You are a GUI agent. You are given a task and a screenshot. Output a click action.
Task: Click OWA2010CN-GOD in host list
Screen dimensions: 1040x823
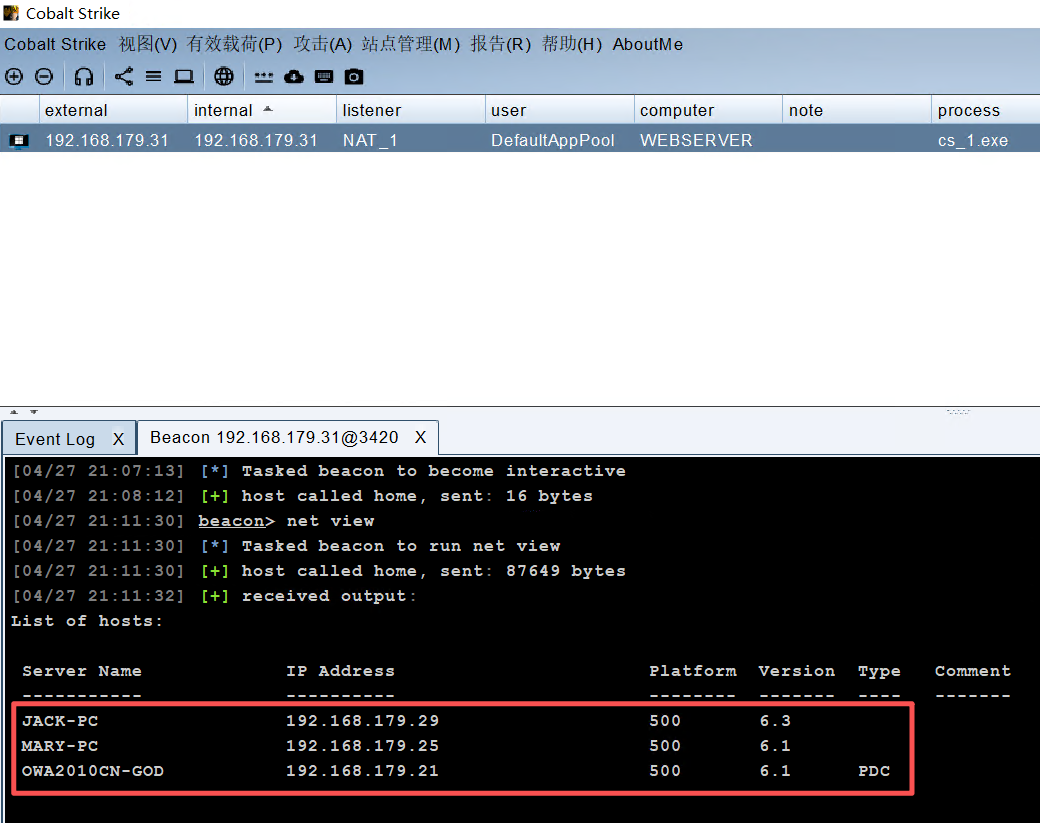coord(93,771)
